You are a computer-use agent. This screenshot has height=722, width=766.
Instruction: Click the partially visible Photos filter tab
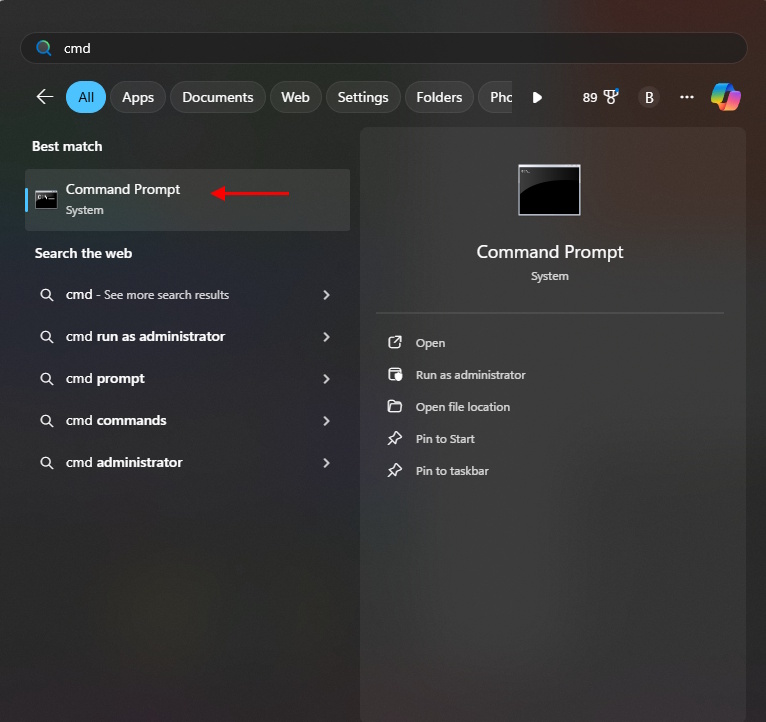pyautogui.click(x=496, y=97)
